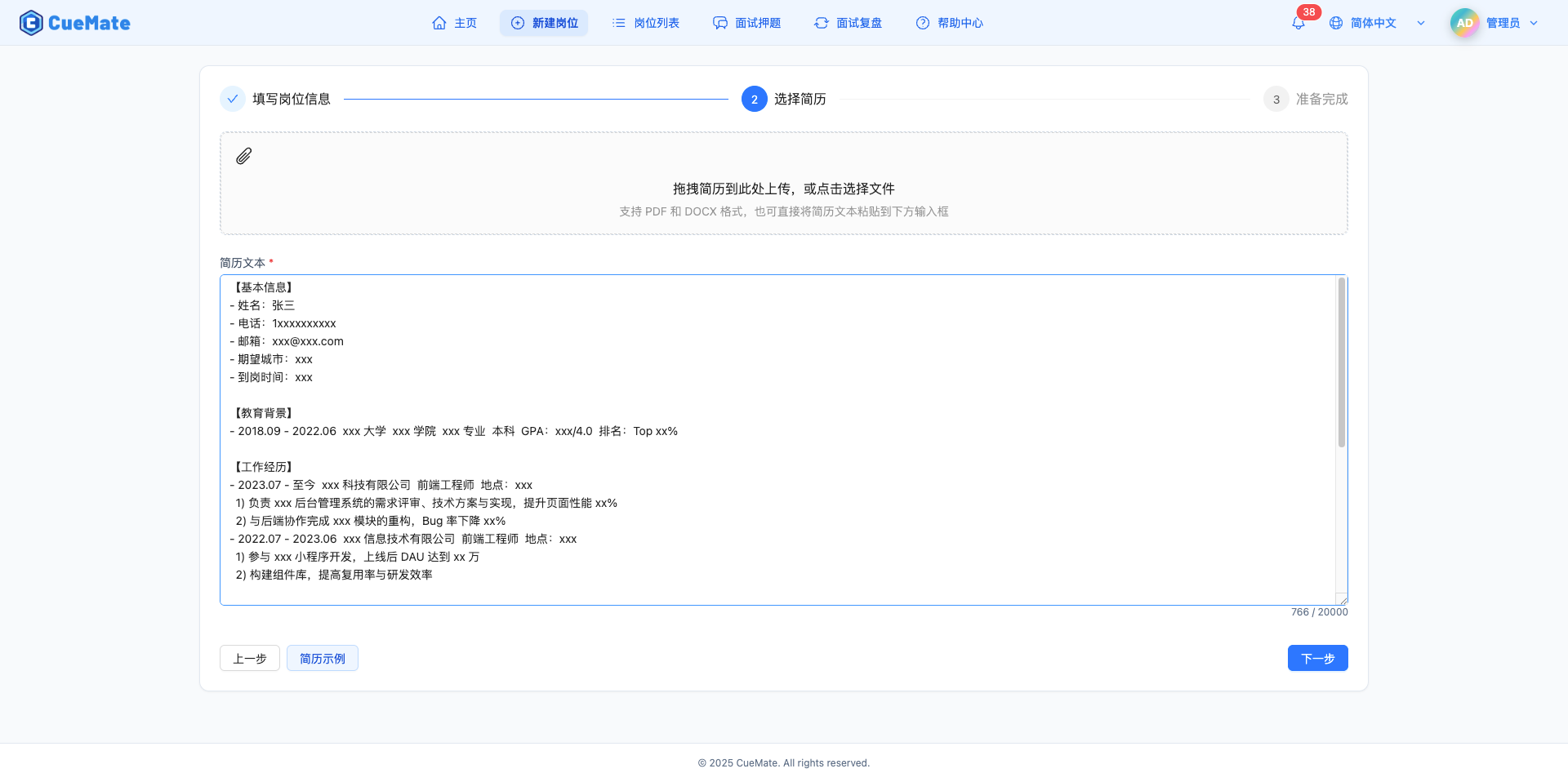This screenshot has width=1568, height=782.
Task: Click the 上一步 previous step button
Action: pos(250,658)
